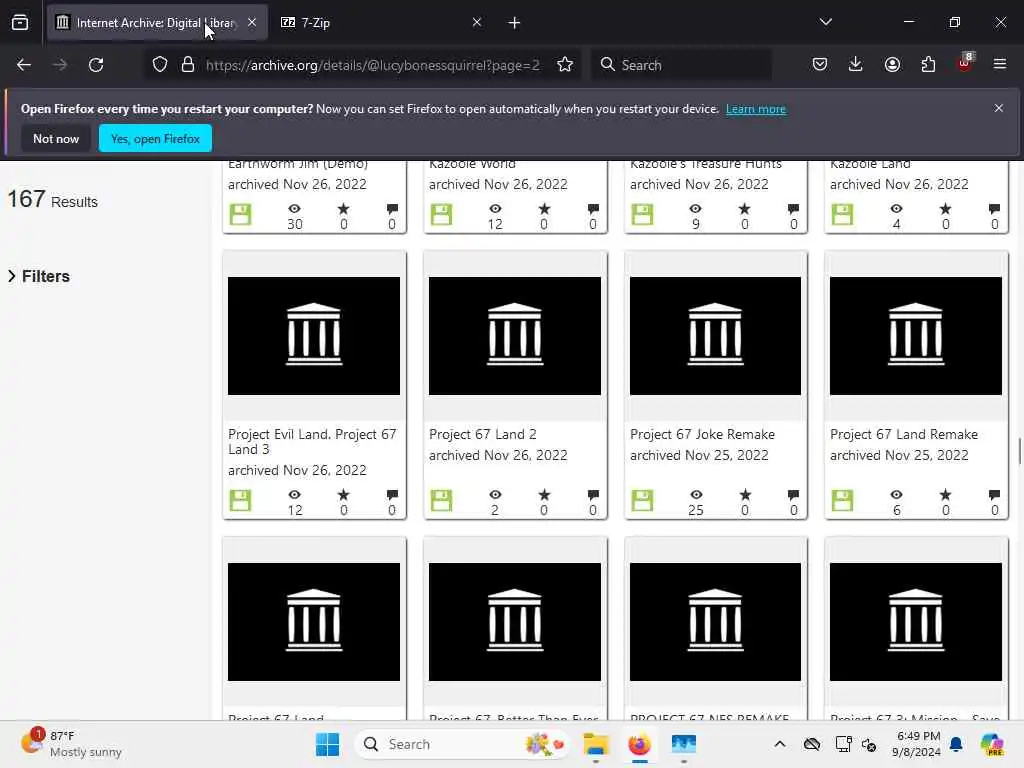The height and width of the screenshot is (768, 1024).
Task: Click the site padlock security icon
Action: pyautogui.click(x=188, y=65)
